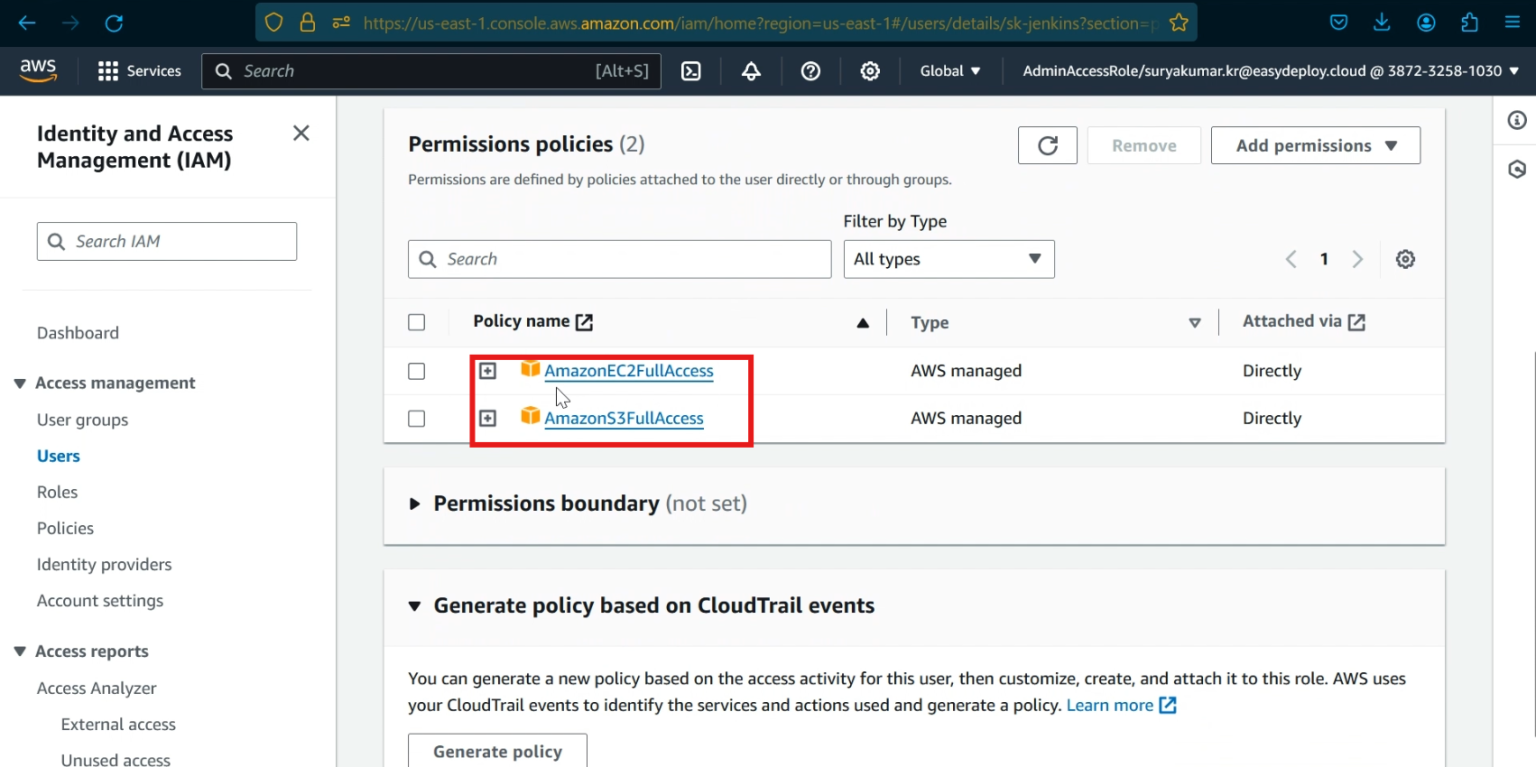Screen dimensions: 1536x767
Task: Open the All types filter dropdown
Action: click(948, 258)
